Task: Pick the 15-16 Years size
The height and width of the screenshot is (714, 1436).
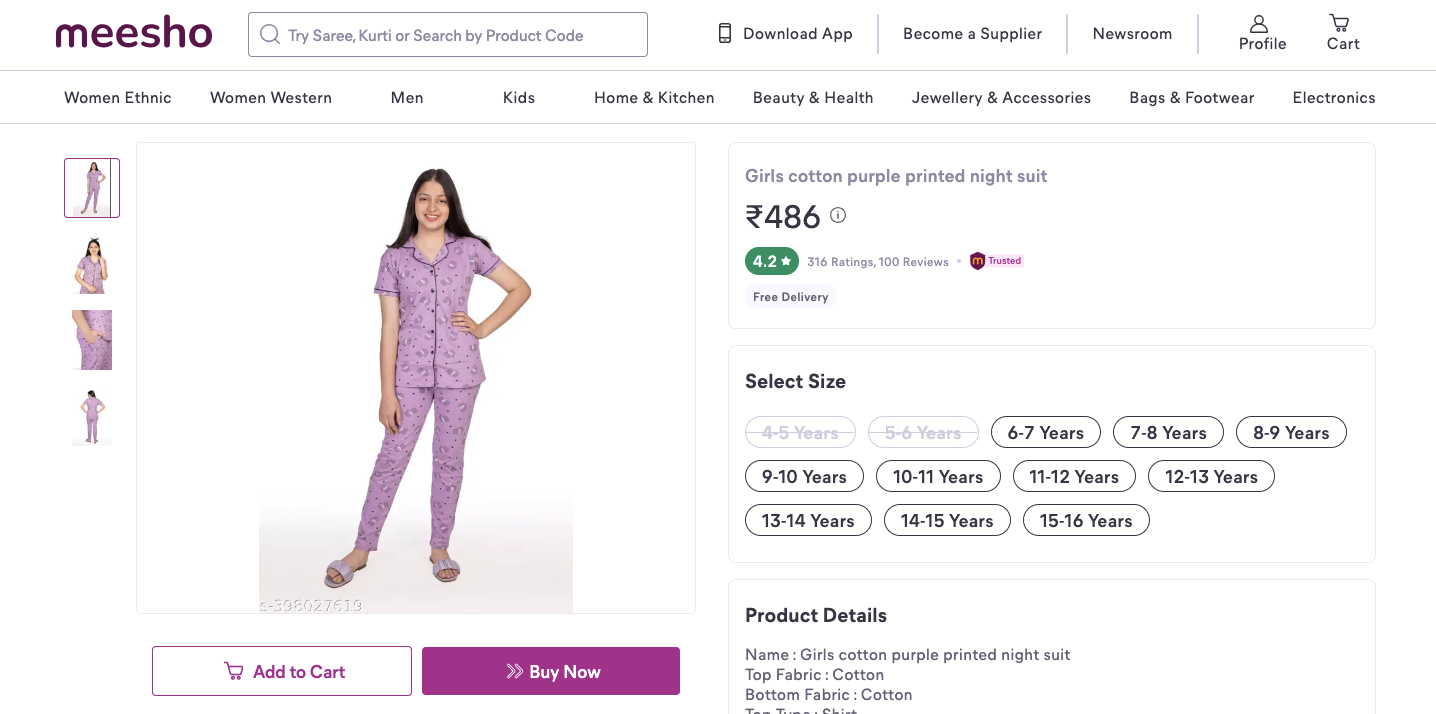Action: point(1085,521)
